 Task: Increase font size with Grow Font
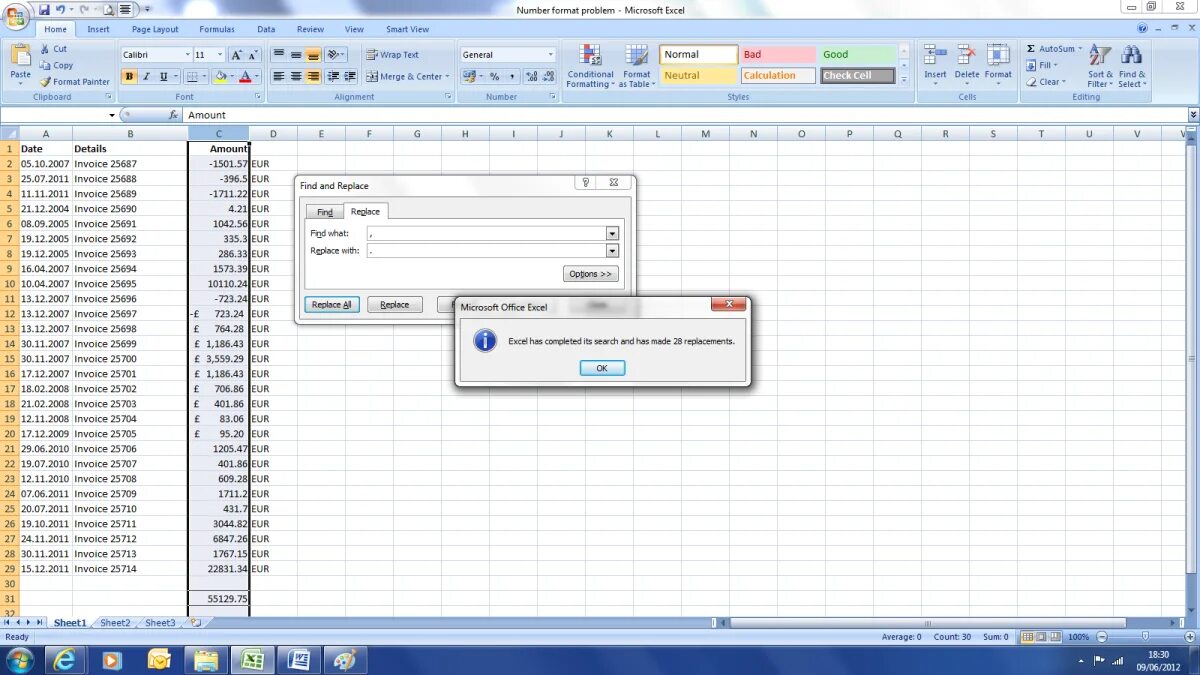tap(237, 55)
